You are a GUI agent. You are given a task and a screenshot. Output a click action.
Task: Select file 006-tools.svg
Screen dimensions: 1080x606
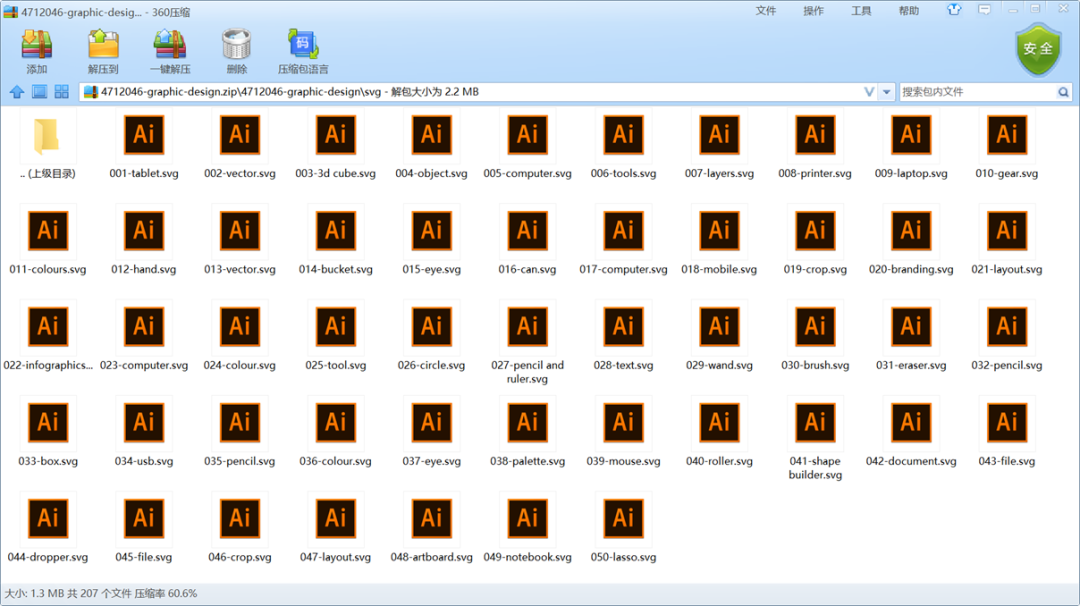pos(623,146)
